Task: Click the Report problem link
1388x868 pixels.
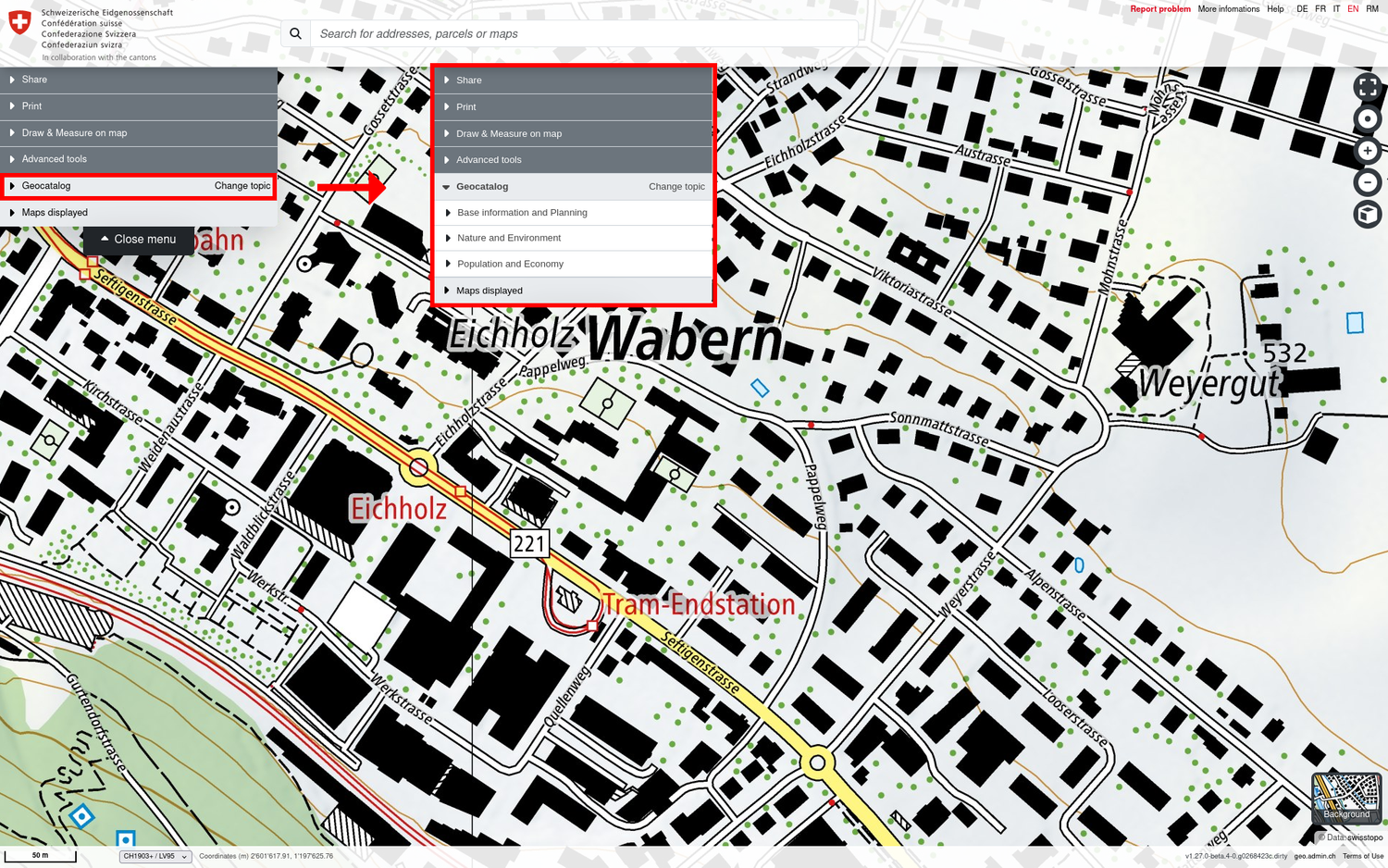Action: (1159, 9)
